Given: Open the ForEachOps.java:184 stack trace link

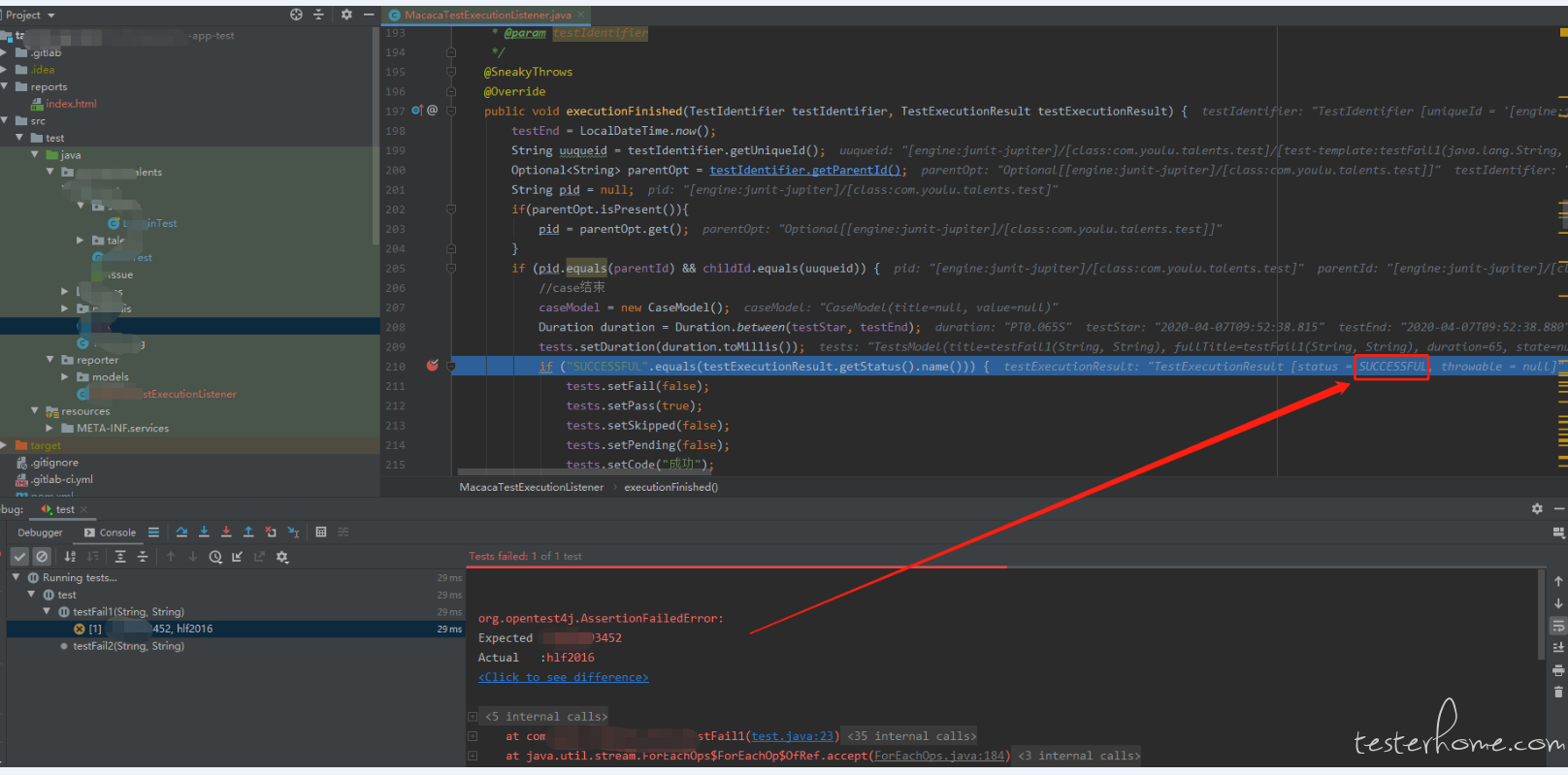Looking at the screenshot, I should (x=939, y=756).
